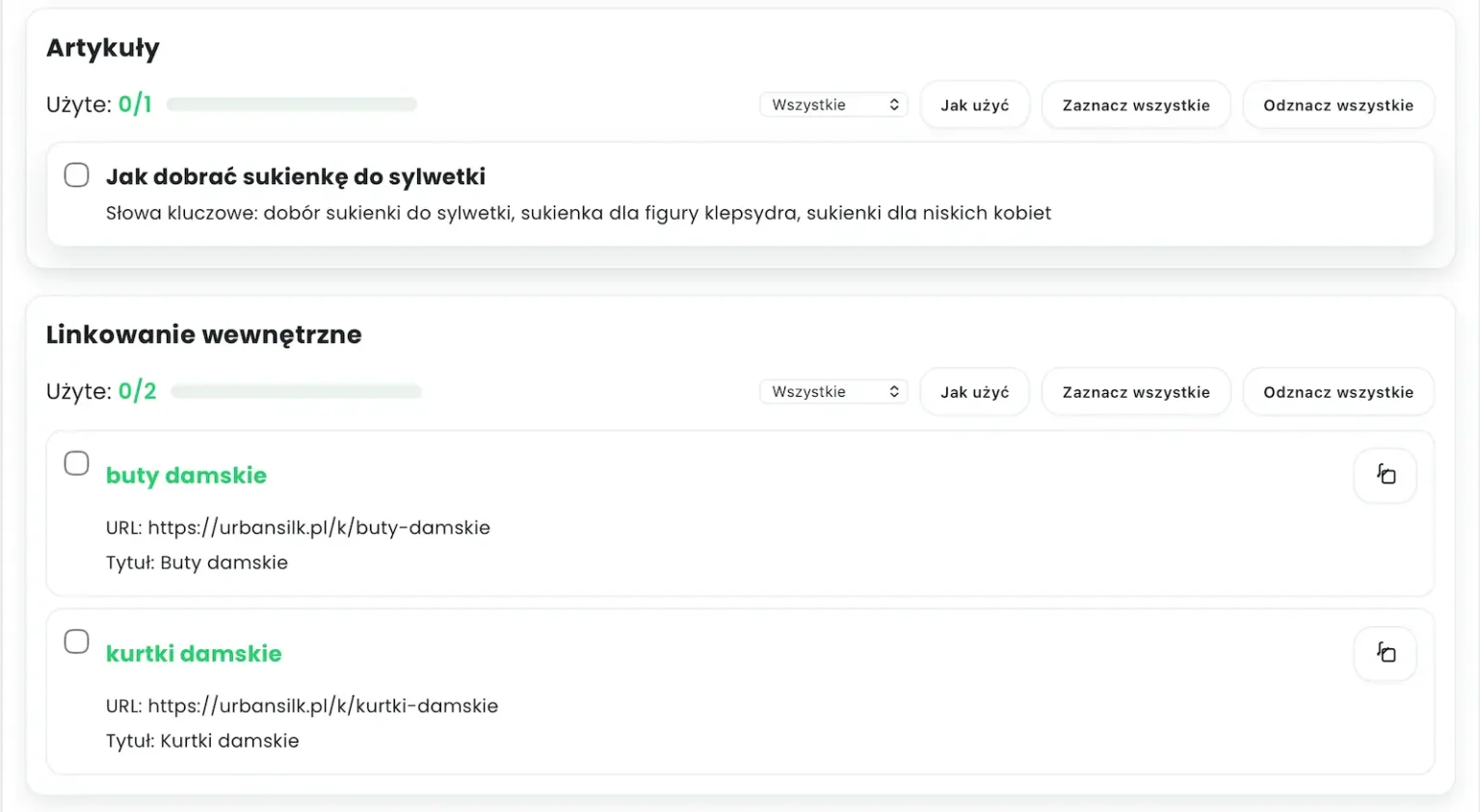1480x812 pixels.
Task: Copy the buty damskie internal link
Action: 1385,475
